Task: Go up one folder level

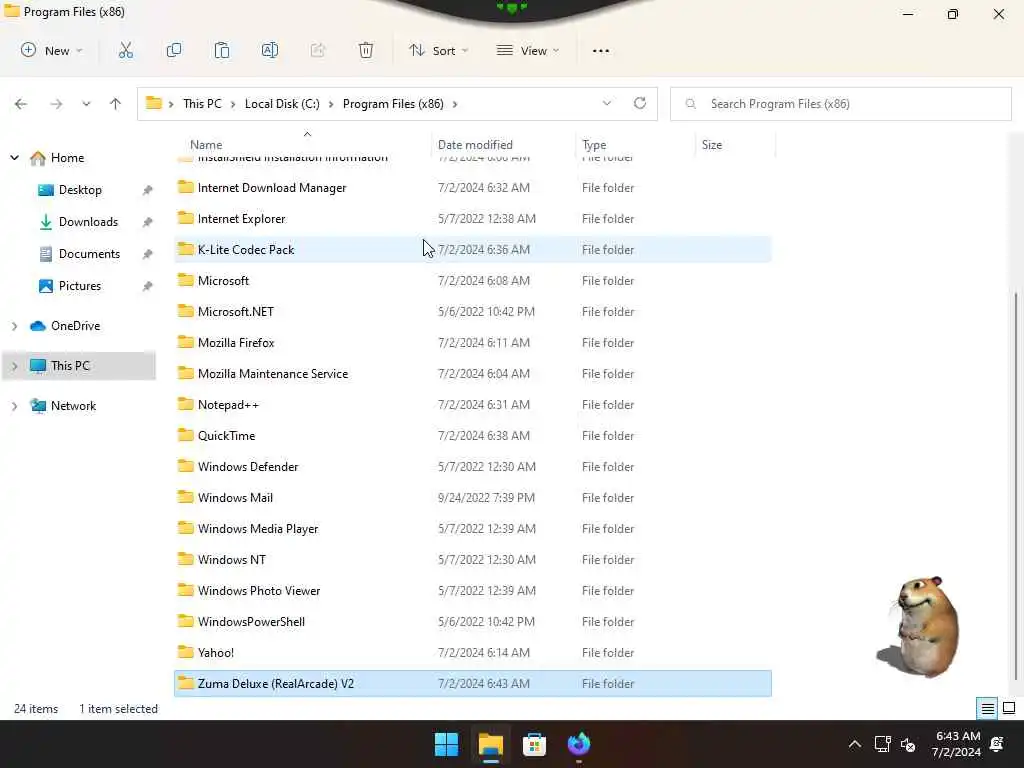Action: 116,104
